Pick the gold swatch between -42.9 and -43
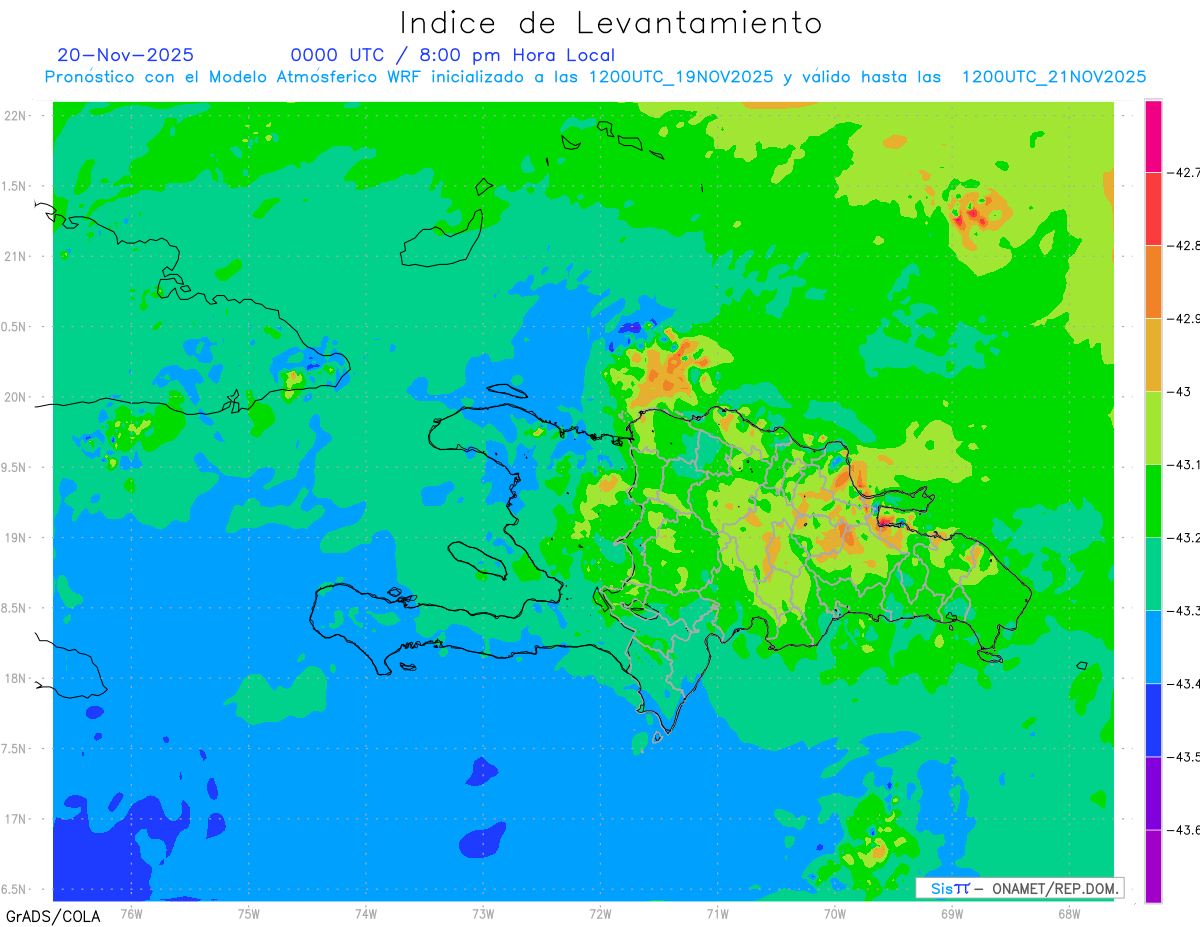The height and width of the screenshot is (927, 1200). [1153, 355]
